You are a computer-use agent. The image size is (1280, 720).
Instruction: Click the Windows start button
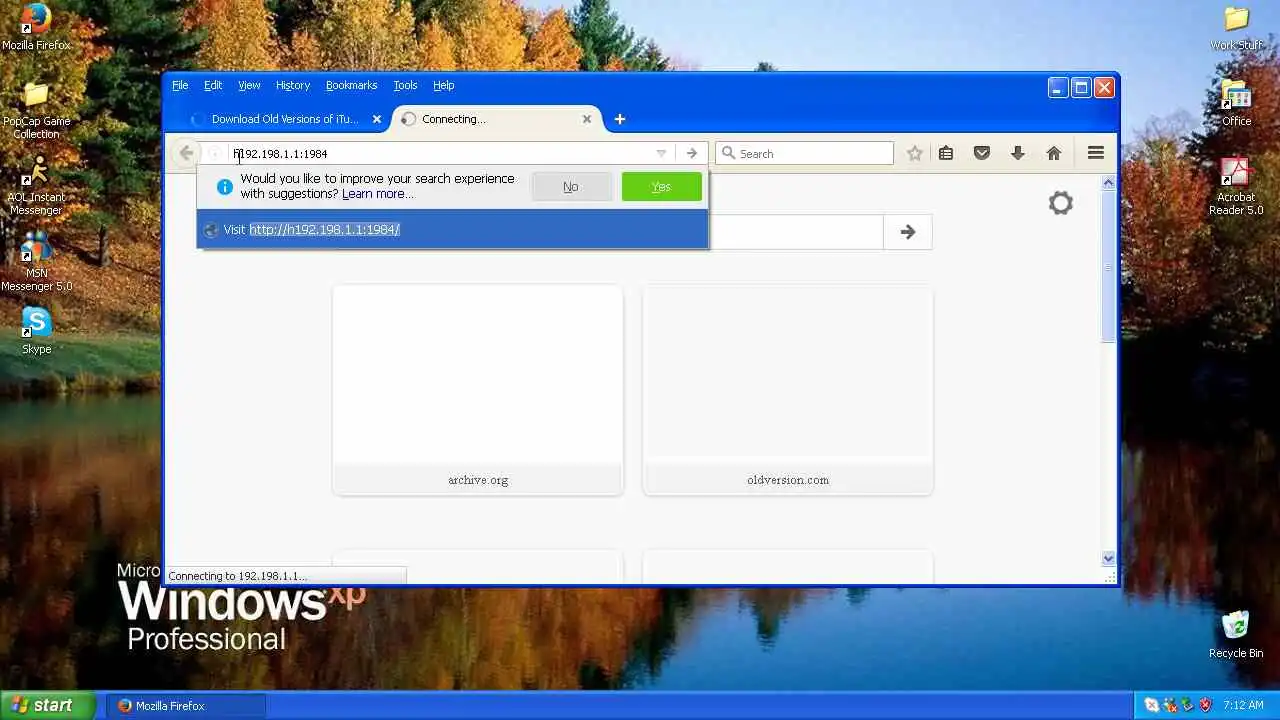[48, 705]
